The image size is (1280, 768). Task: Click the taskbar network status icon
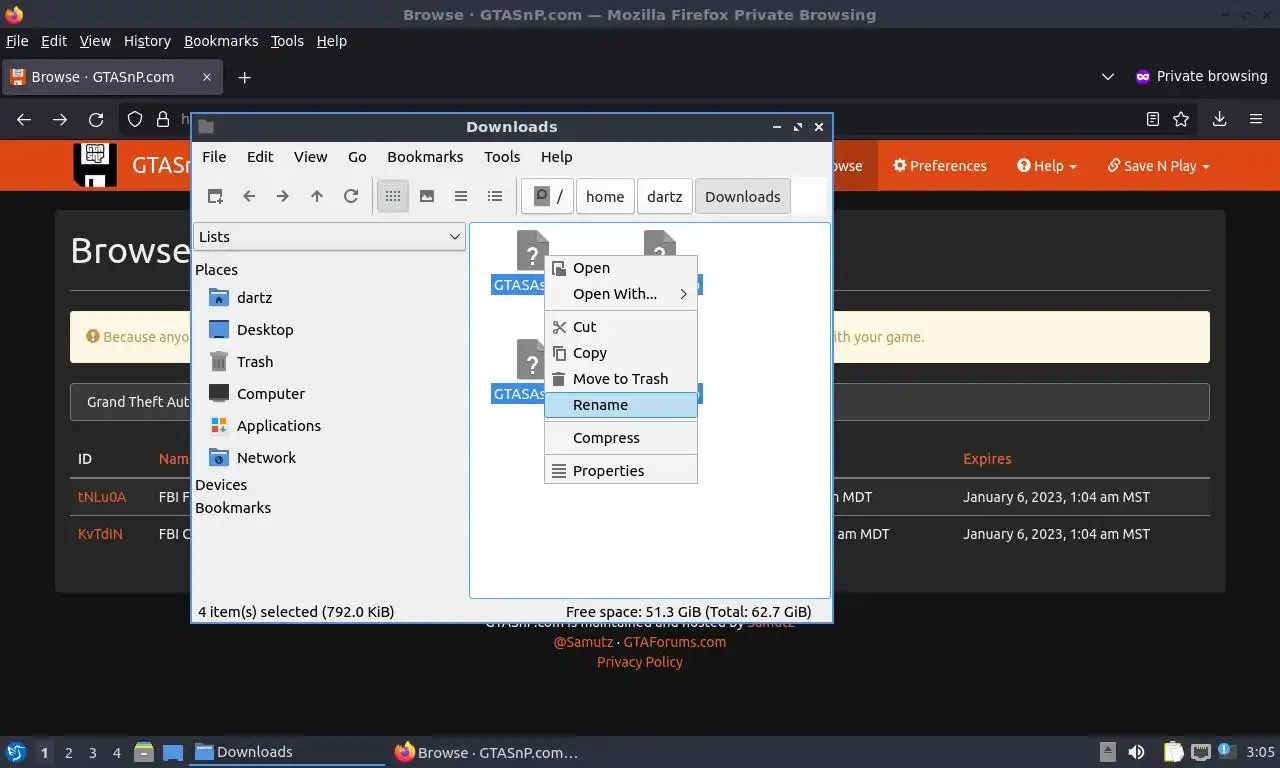tap(1200, 752)
